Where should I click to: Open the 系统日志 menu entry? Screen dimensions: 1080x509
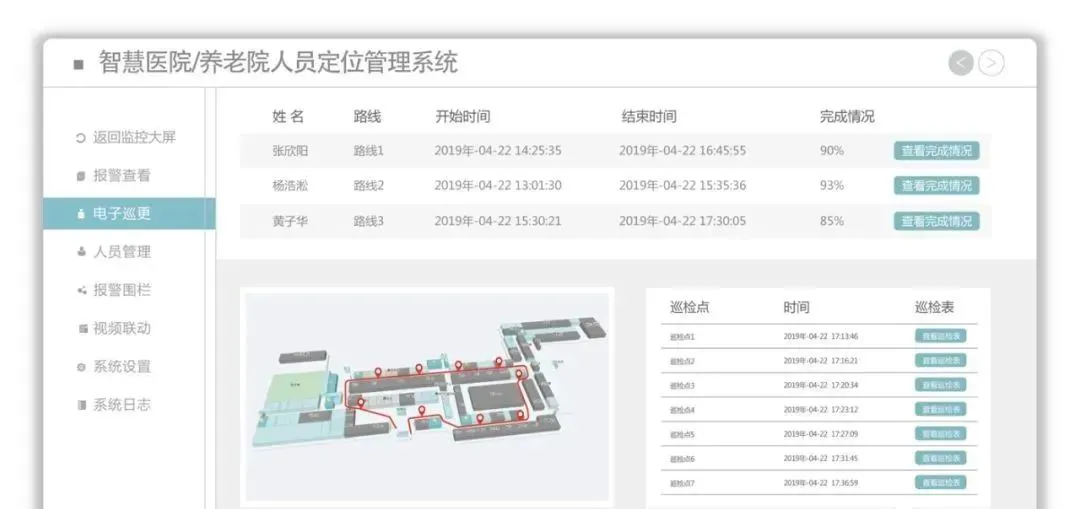tap(121, 405)
